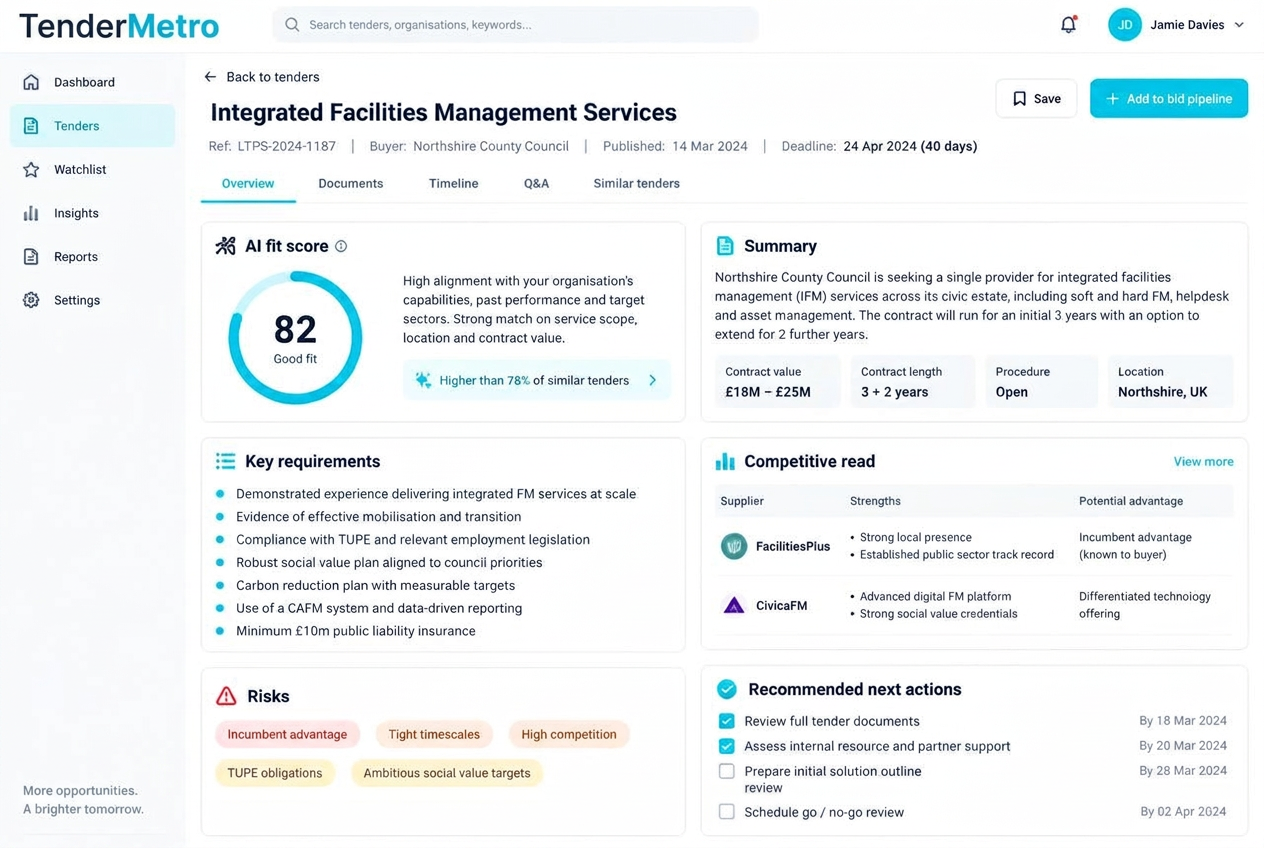The image size is (1264, 848).
Task: Focus the search tenders input field
Action: (x=515, y=25)
